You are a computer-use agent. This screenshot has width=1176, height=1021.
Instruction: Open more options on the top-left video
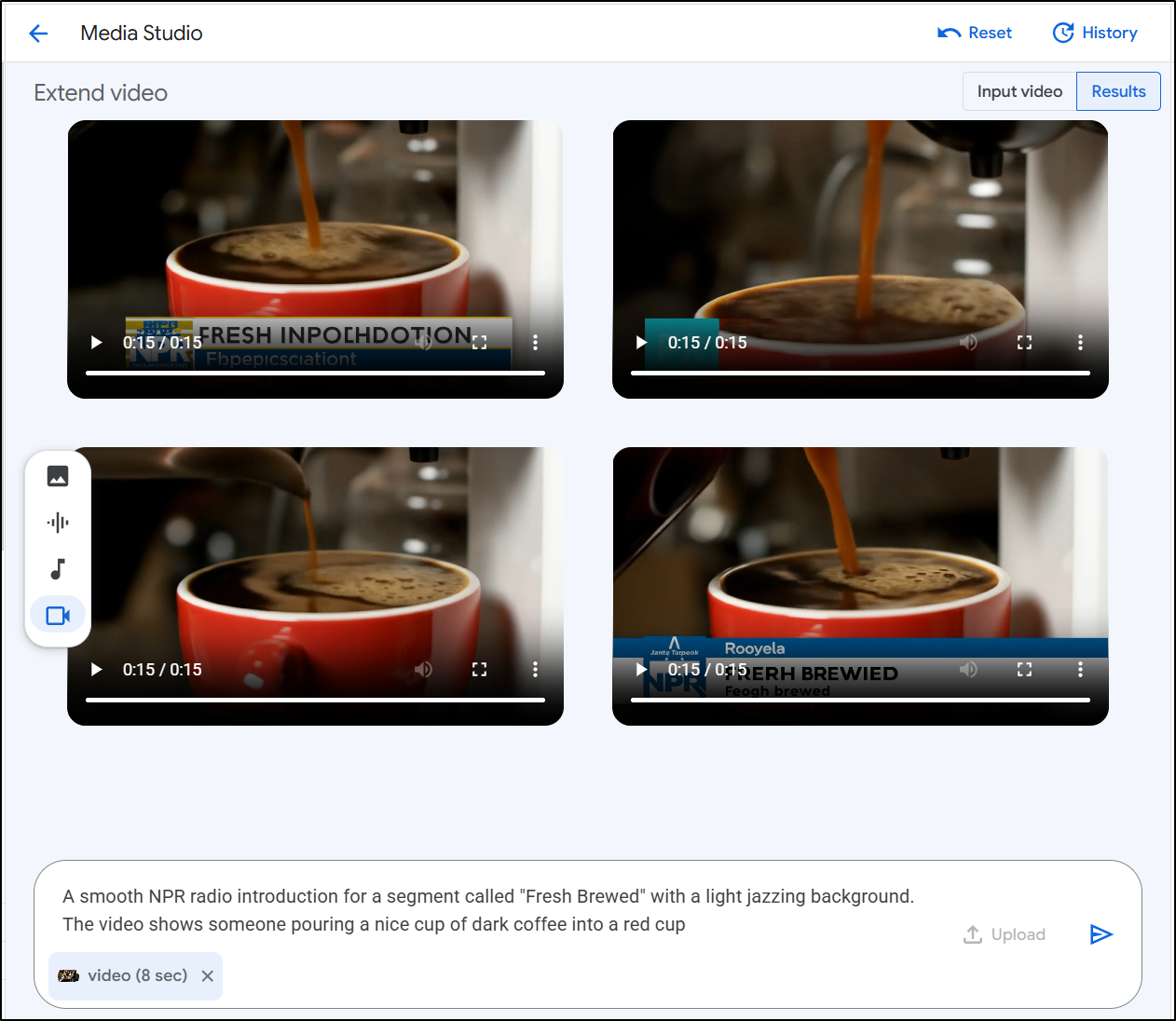[x=535, y=342]
